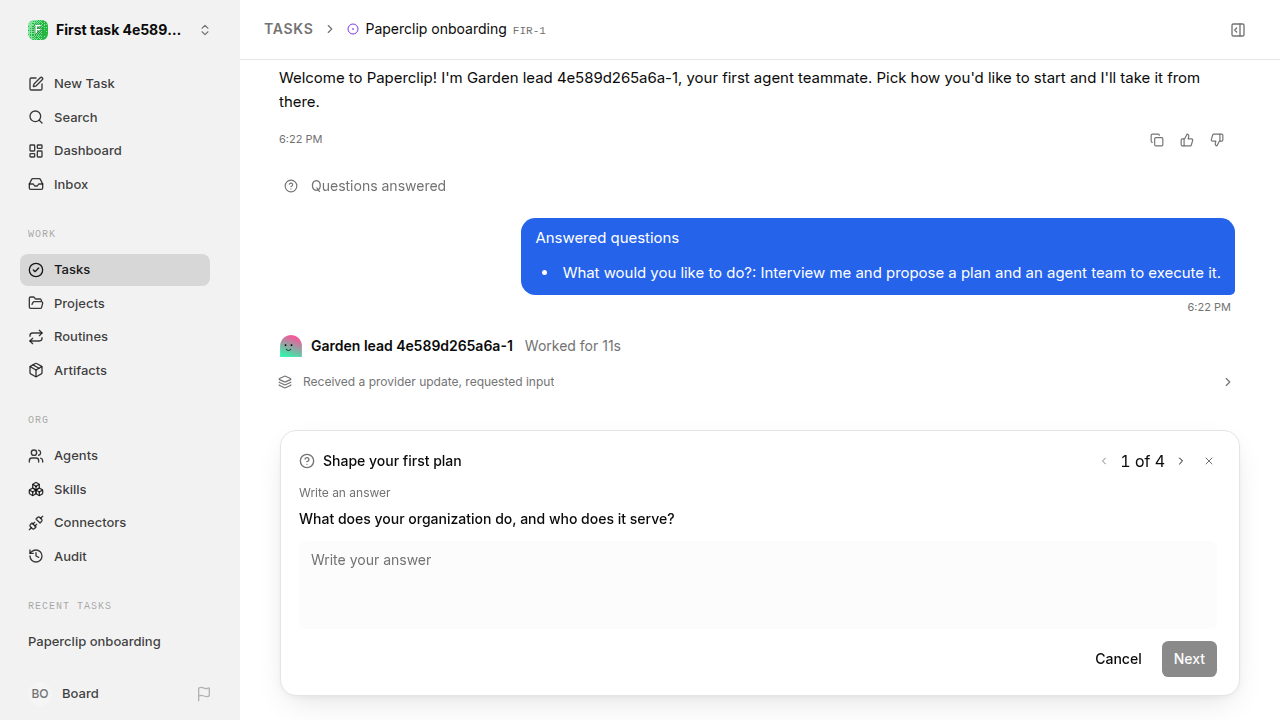1280x720 pixels.
Task: Toggle the side panel icon at top right
Action: 1238,30
